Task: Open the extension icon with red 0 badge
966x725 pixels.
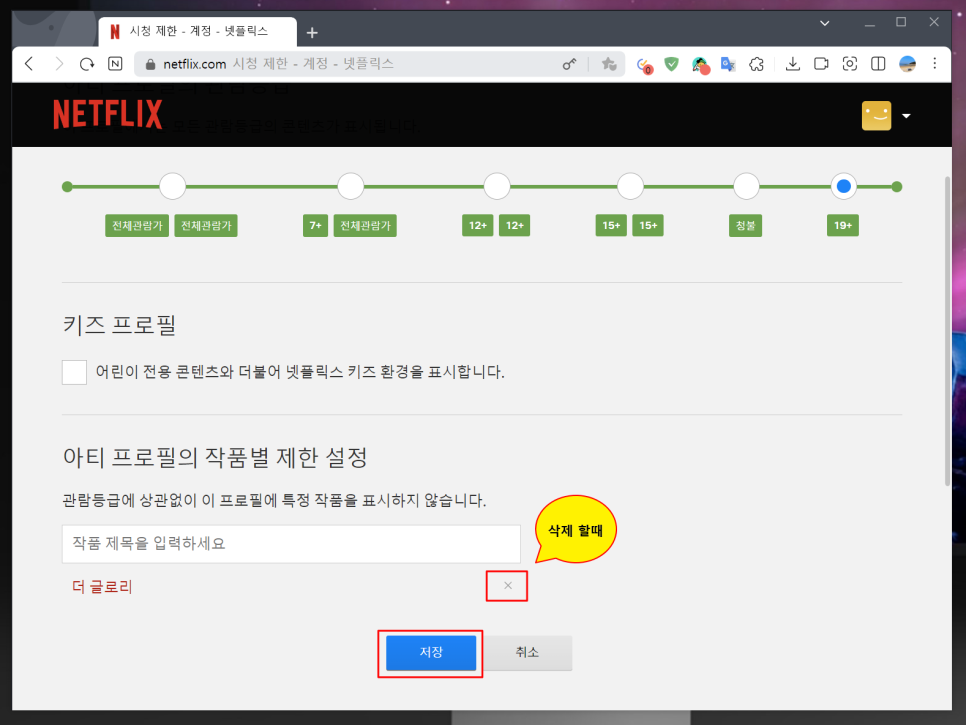Action: pyautogui.click(x=644, y=65)
